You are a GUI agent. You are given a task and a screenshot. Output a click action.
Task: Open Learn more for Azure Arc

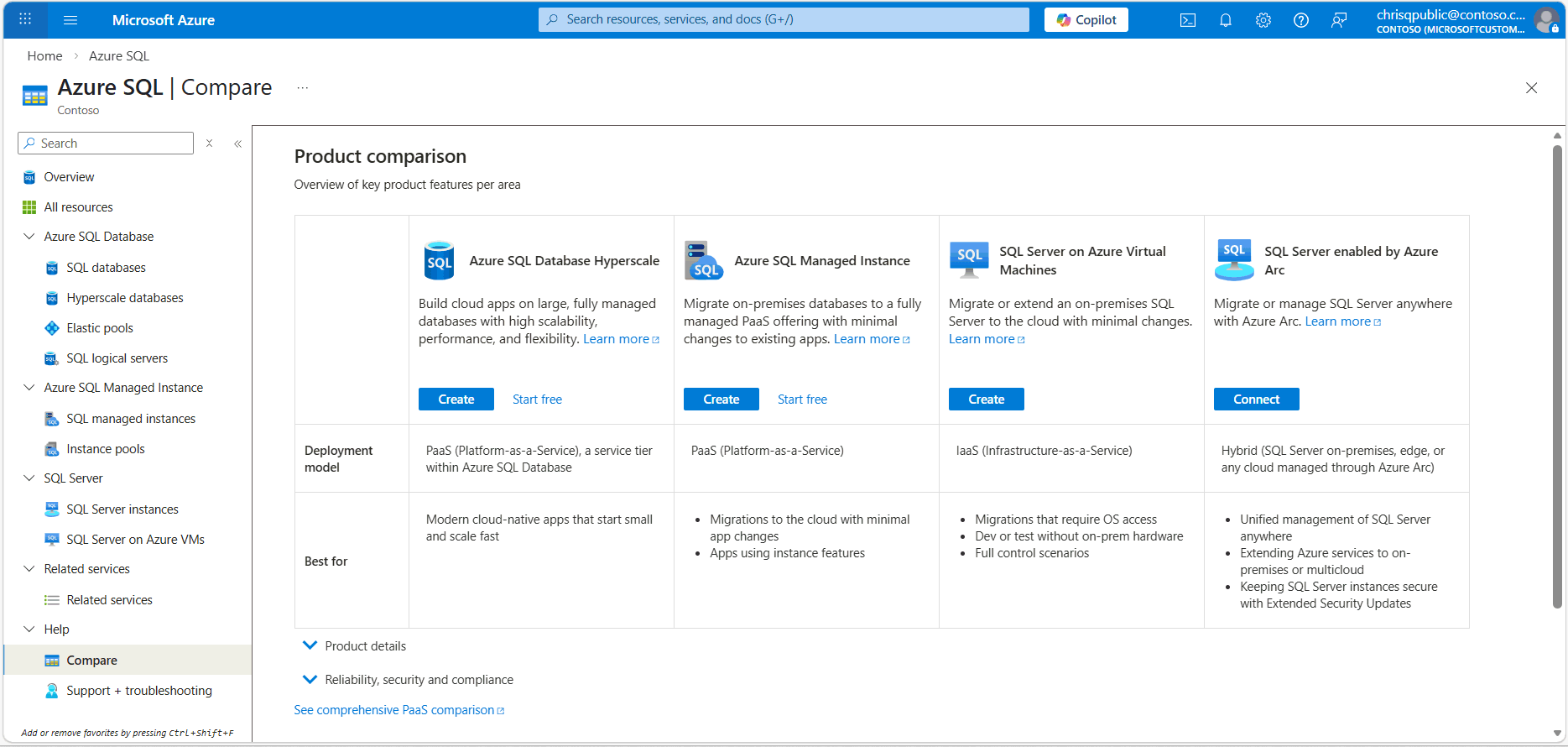point(1343,321)
